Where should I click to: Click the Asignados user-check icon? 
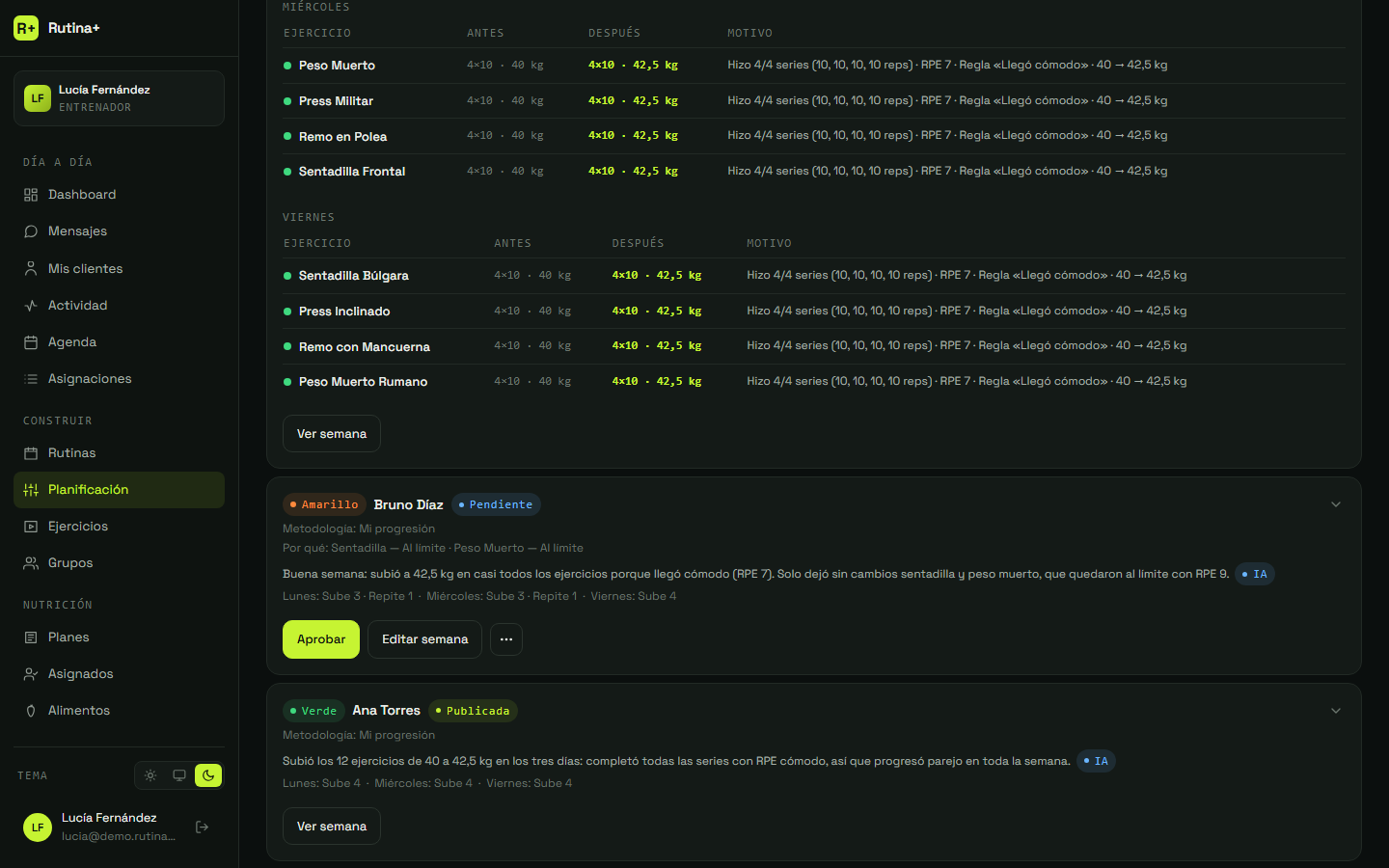[31, 674]
